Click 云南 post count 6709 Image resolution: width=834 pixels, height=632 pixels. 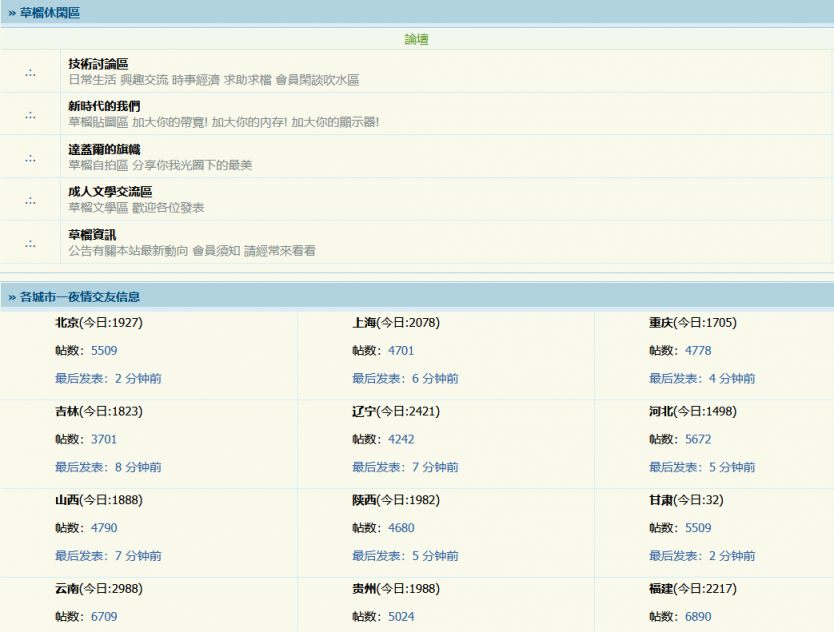pyautogui.click(x=104, y=617)
